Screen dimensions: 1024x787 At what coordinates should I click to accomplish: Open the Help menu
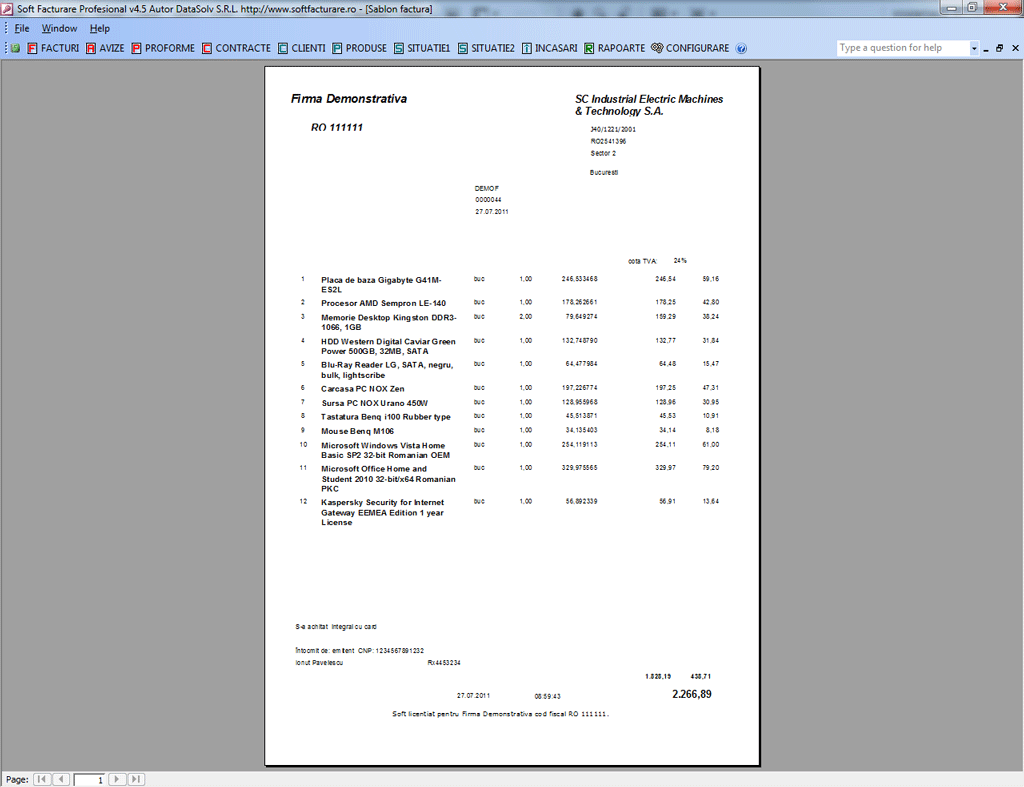(100, 29)
